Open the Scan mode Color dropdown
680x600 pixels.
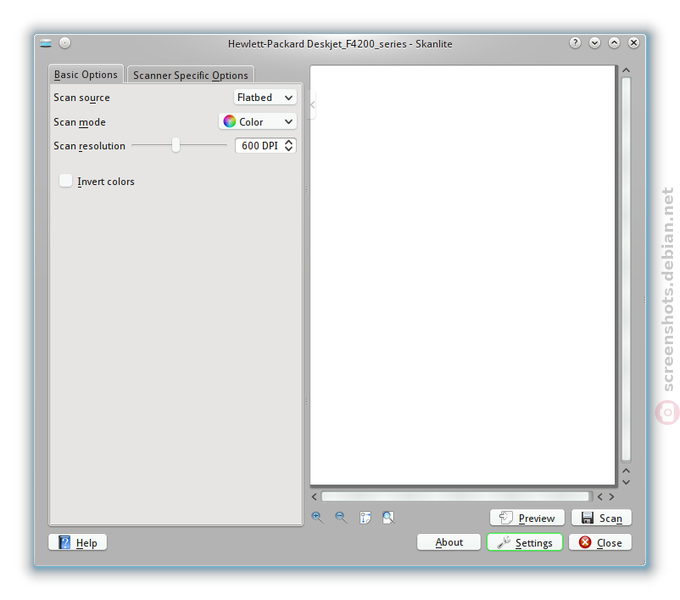pyautogui.click(x=258, y=122)
